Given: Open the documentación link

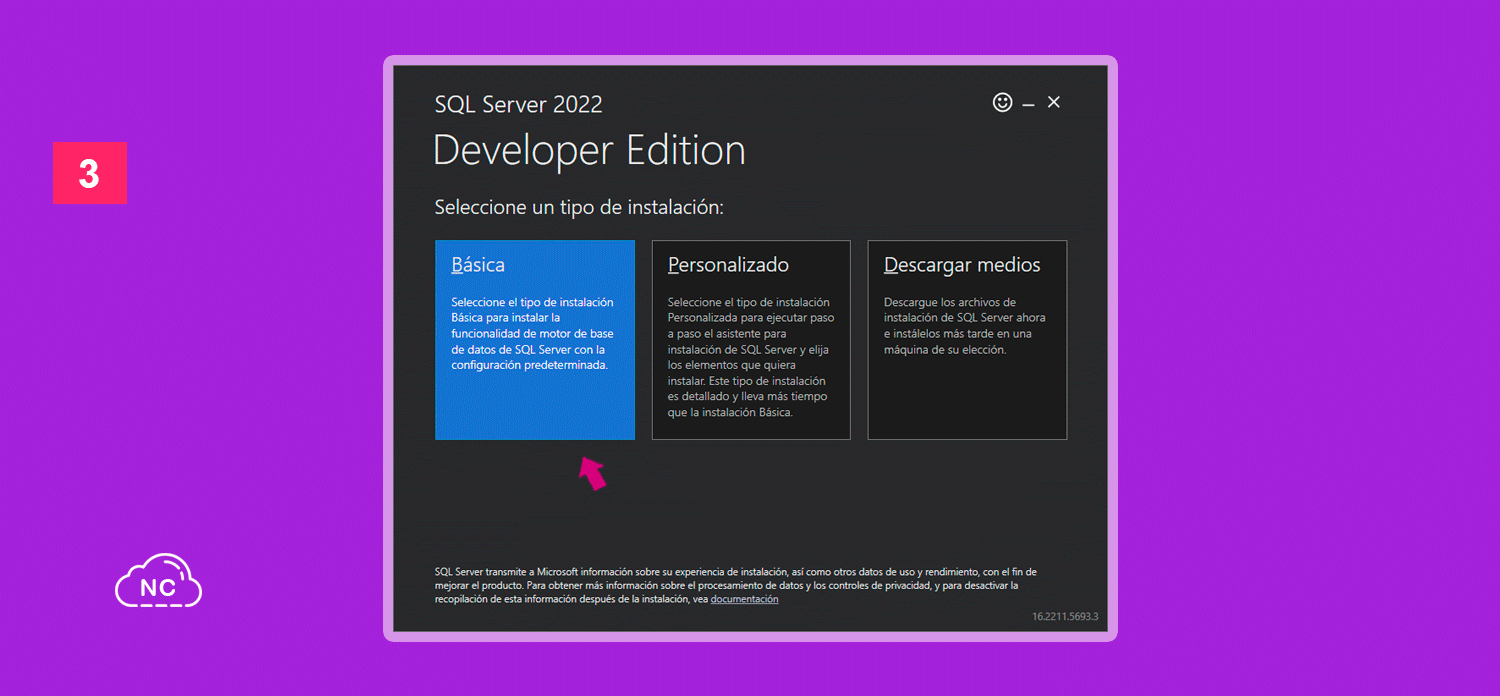Looking at the screenshot, I should tap(744, 599).
